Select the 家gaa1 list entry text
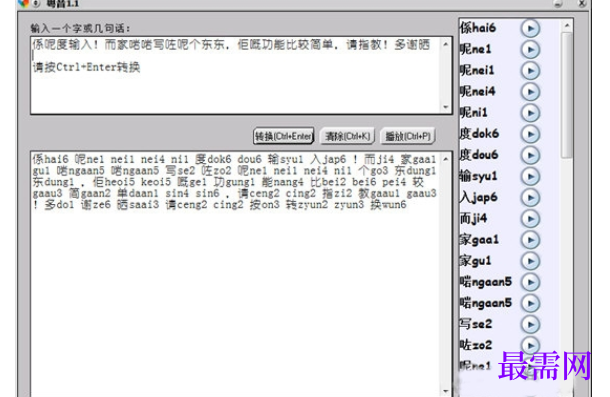Screen dimensions: 610x397 (479, 240)
